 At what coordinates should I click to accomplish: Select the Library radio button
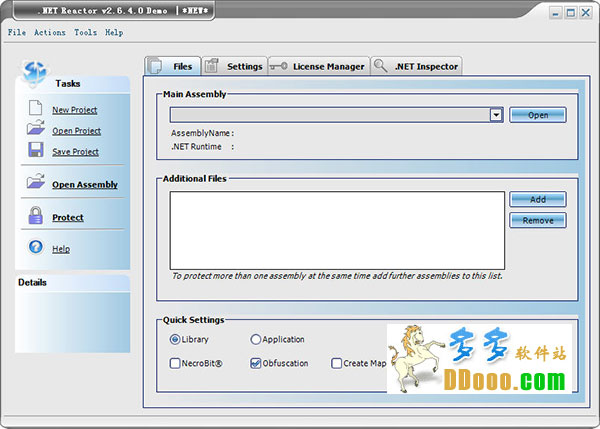pyautogui.click(x=175, y=339)
